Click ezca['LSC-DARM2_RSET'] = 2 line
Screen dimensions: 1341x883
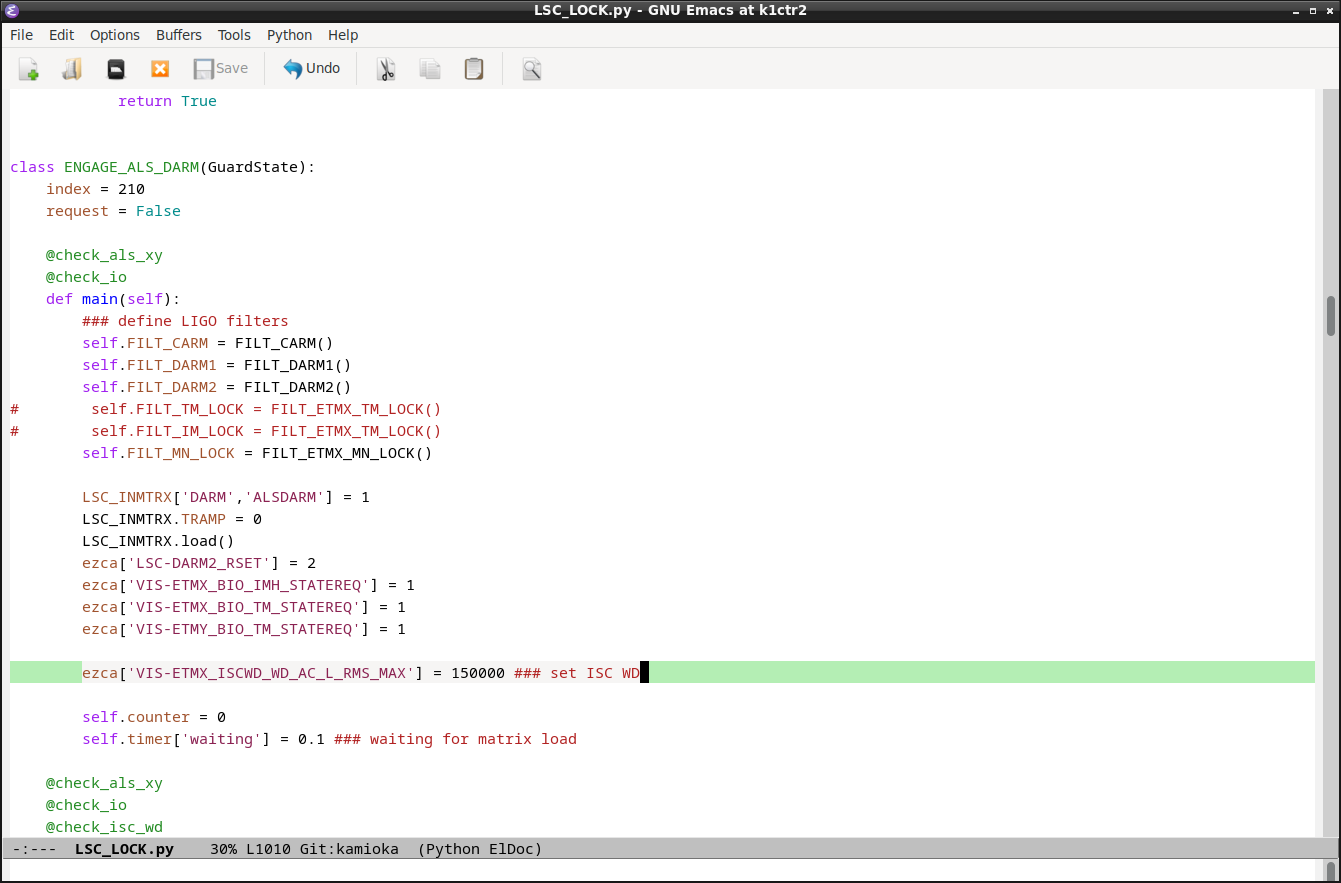tap(199, 563)
